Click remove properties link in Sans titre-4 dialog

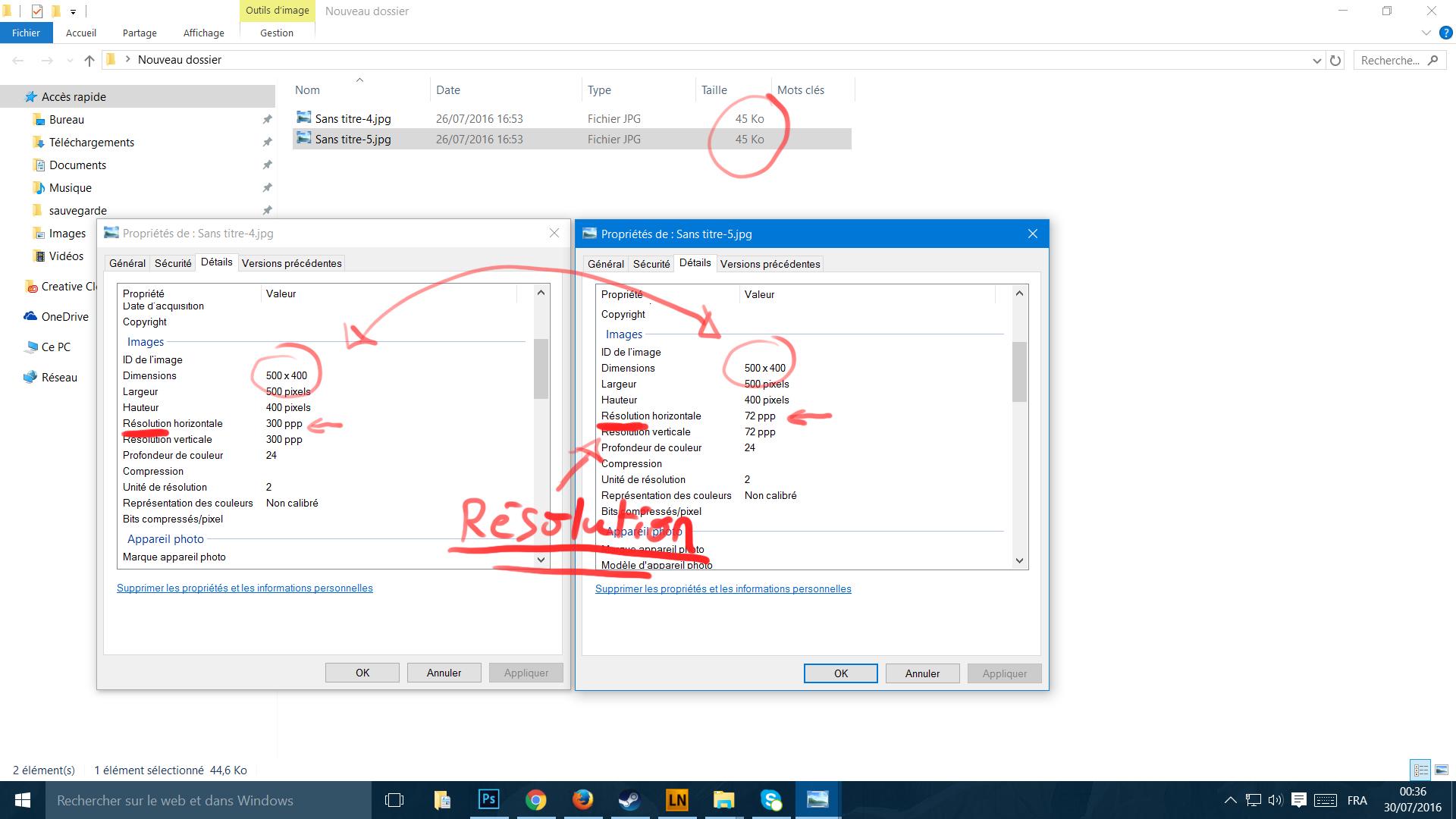tap(245, 588)
